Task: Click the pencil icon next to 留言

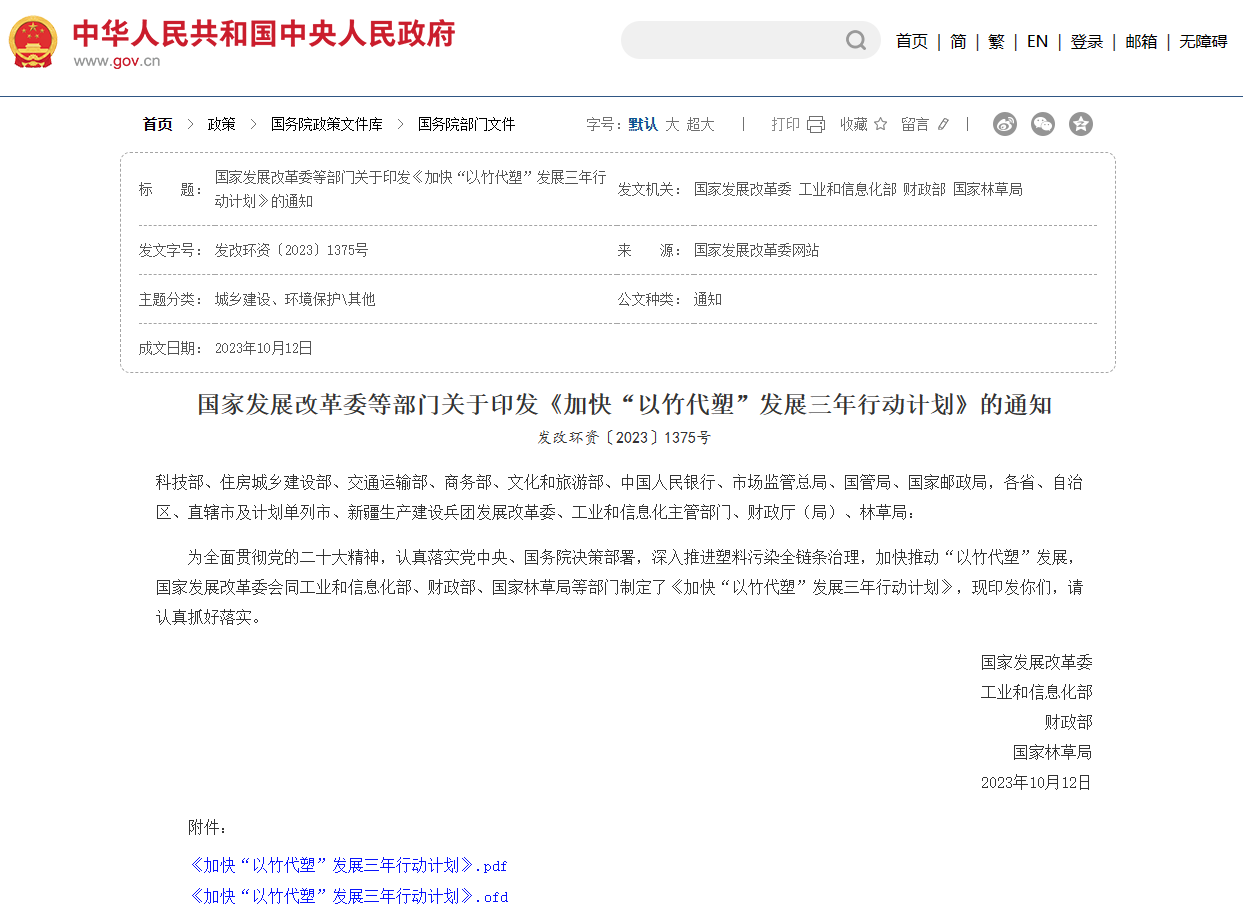Action: pyautogui.click(x=943, y=123)
